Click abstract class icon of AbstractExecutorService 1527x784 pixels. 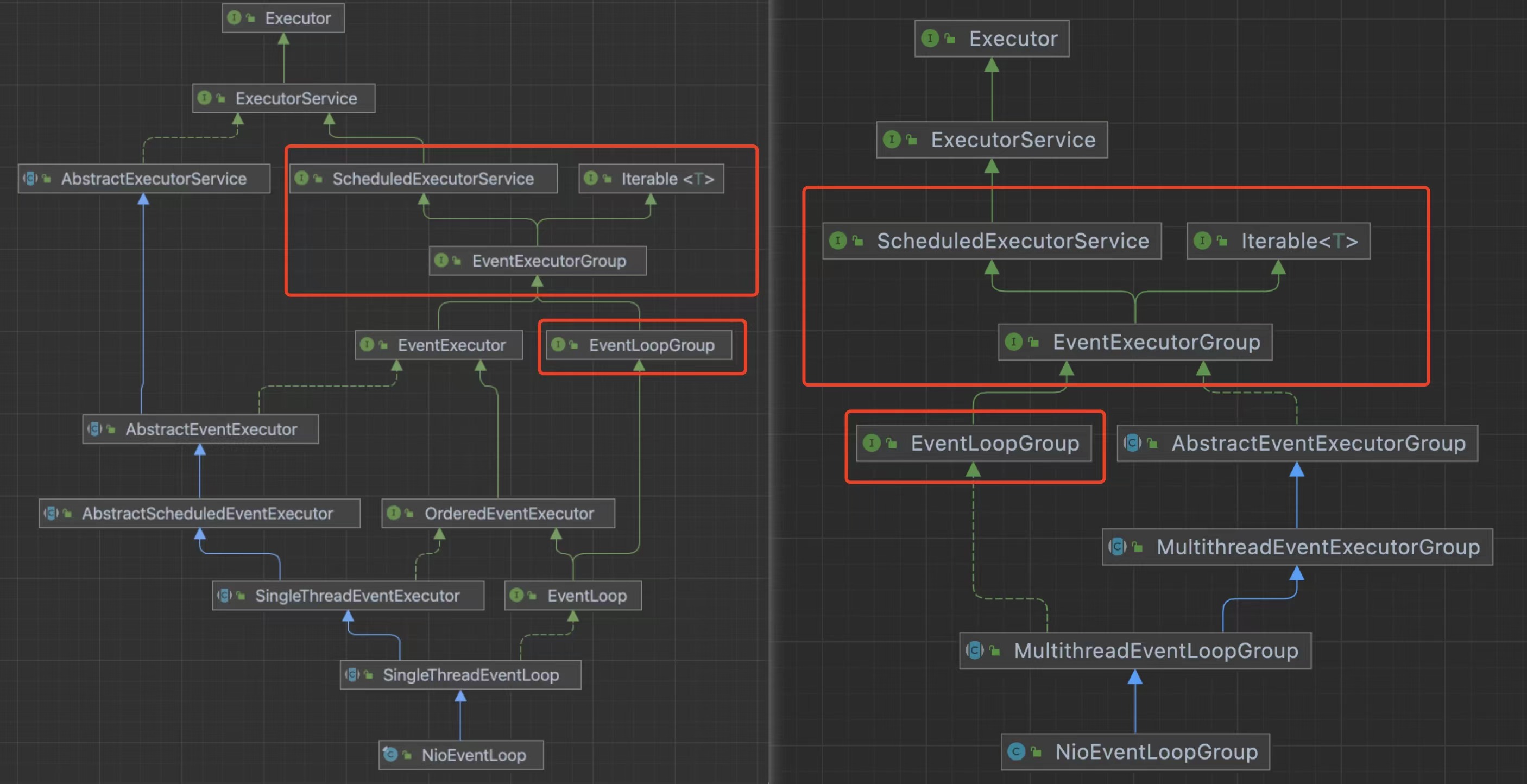point(30,179)
